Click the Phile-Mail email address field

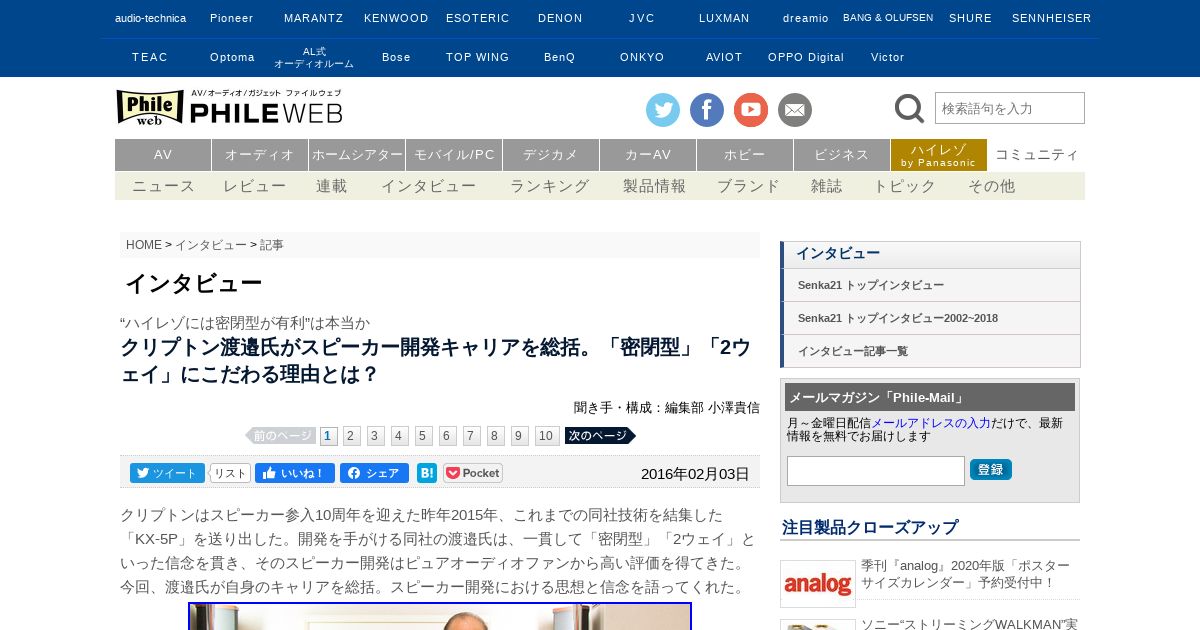click(876, 471)
